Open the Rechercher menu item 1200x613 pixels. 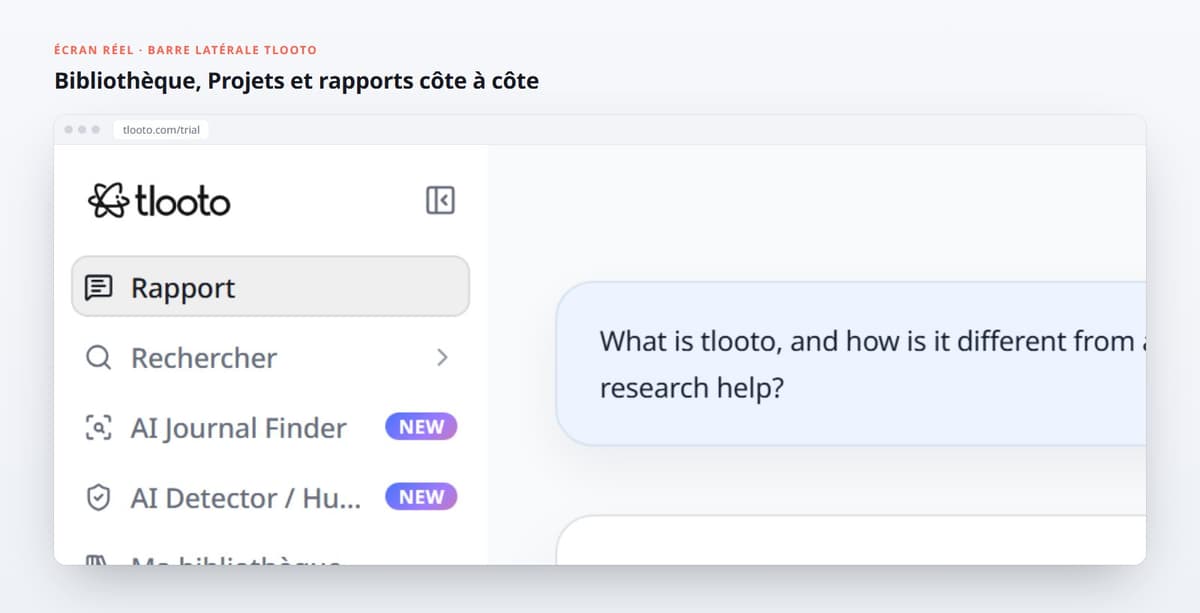(x=270, y=357)
